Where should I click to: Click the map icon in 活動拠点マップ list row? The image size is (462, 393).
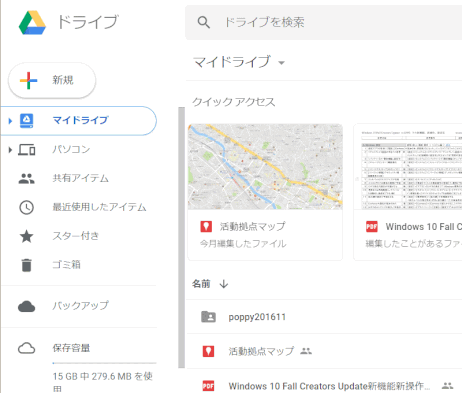[x=208, y=351]
